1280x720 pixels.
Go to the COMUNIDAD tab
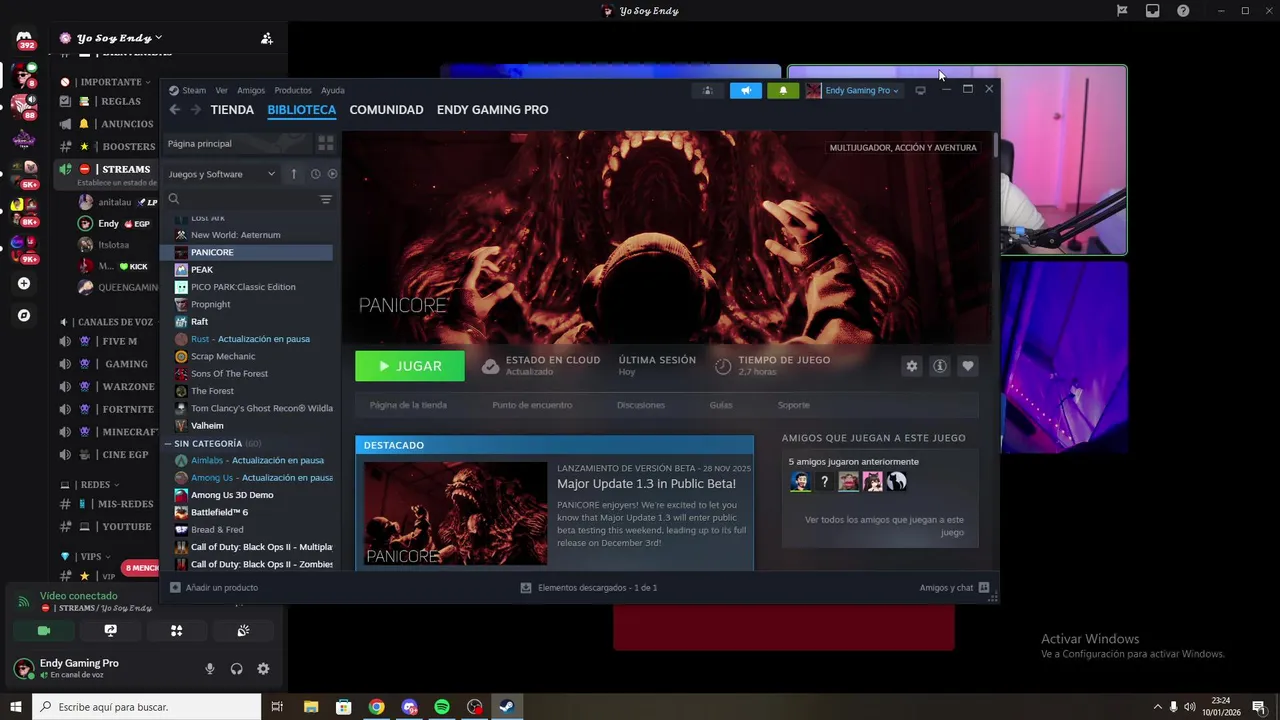click(386, 110)
